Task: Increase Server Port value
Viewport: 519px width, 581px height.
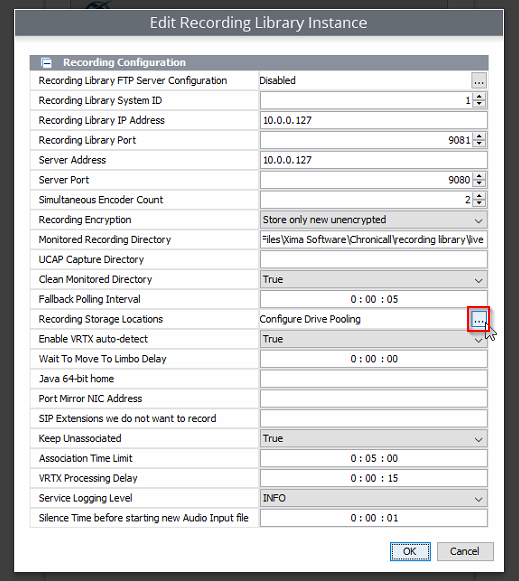Action: (x=479, y=176)
